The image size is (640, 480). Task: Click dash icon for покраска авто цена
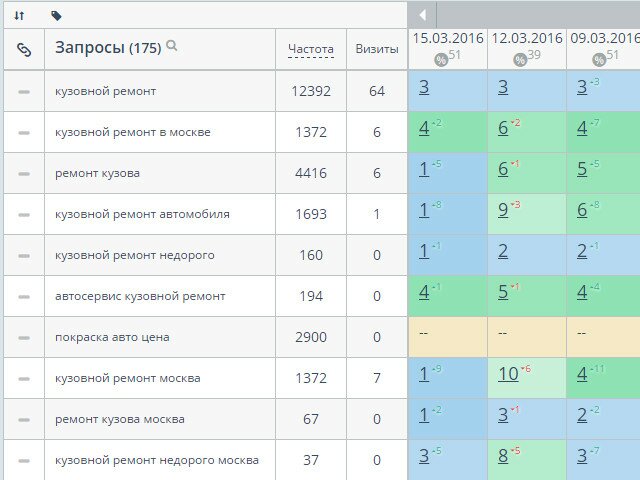click(24, 338)
